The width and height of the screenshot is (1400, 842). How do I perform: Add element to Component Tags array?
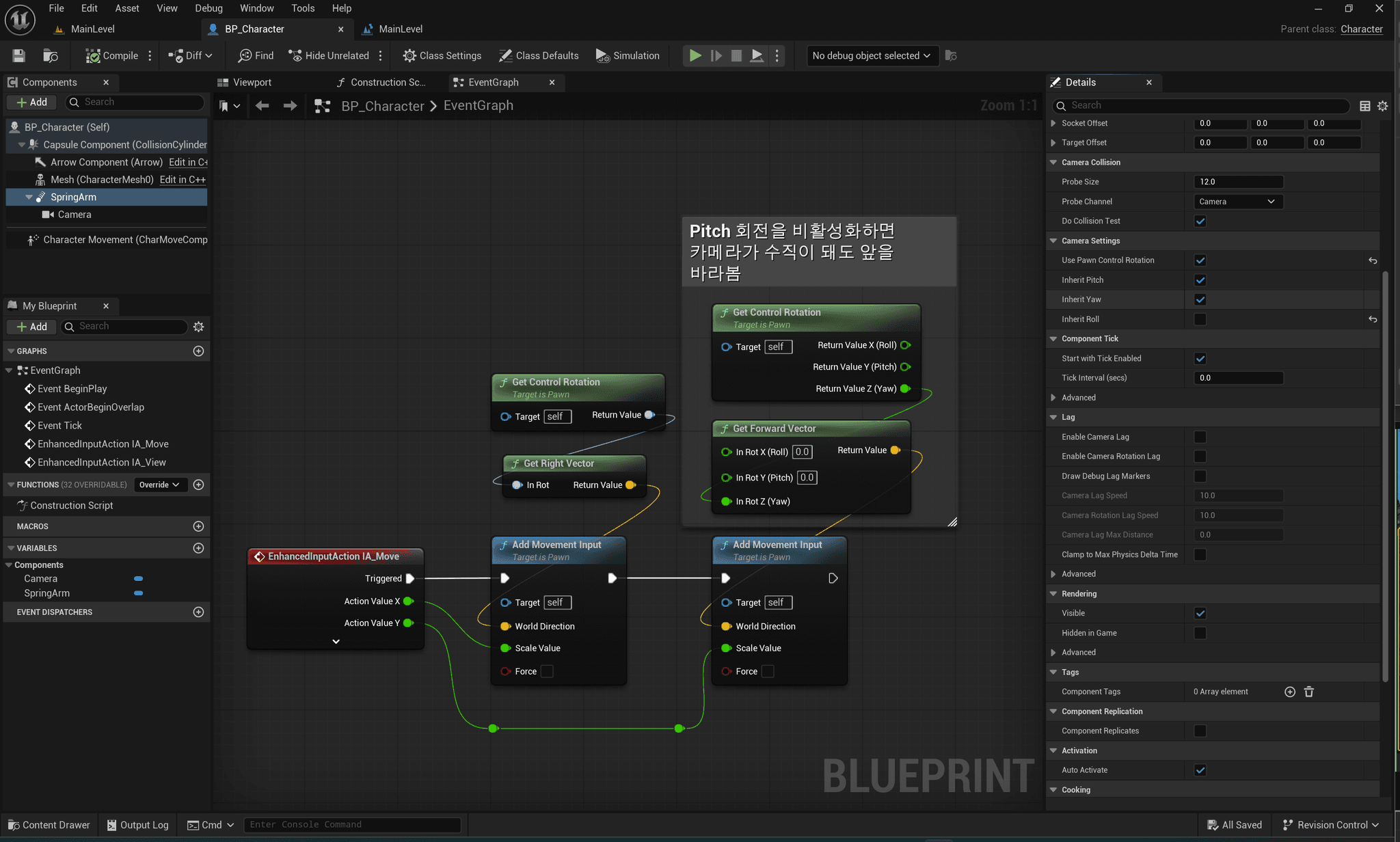pyautogui.click(x=1289, y=692)
